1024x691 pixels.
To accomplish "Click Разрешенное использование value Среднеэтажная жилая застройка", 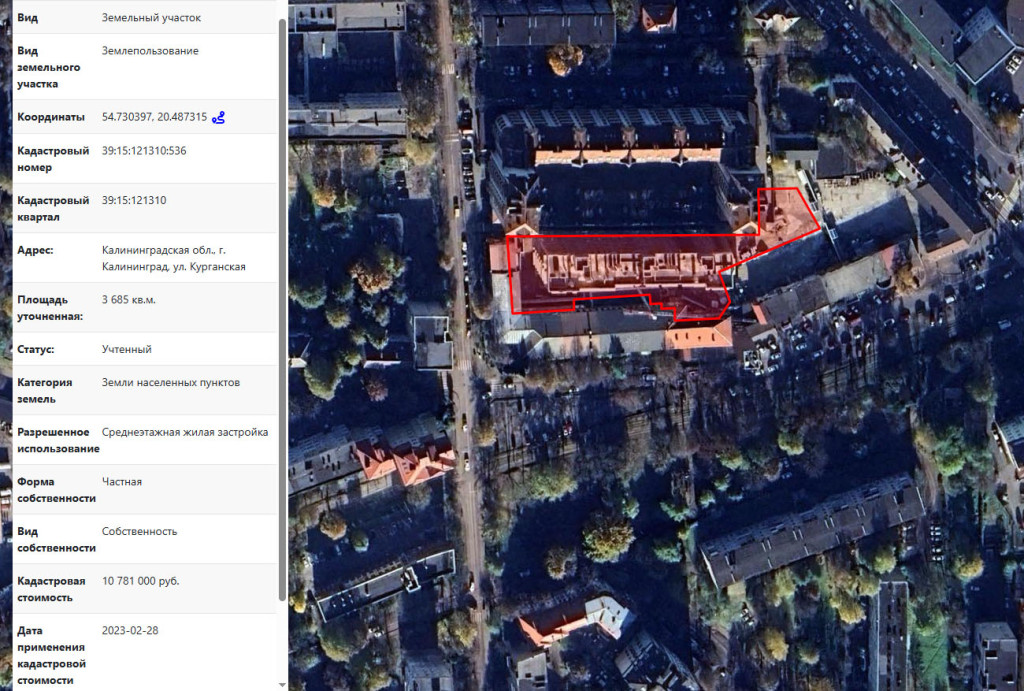I will point(184,433).
